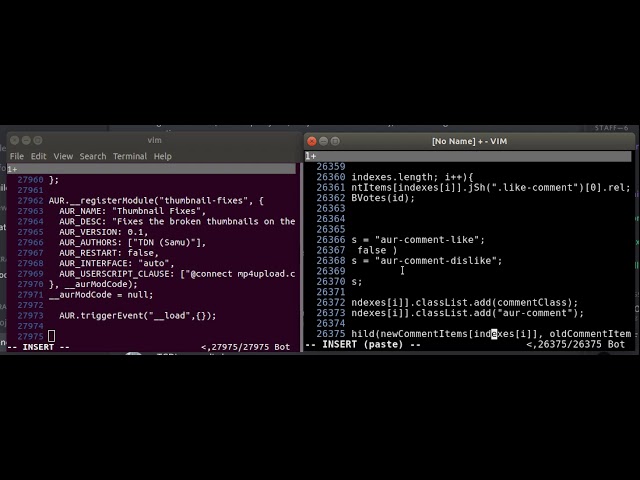
Task: Close the left vim terminal window
Action: coord(14,140)
